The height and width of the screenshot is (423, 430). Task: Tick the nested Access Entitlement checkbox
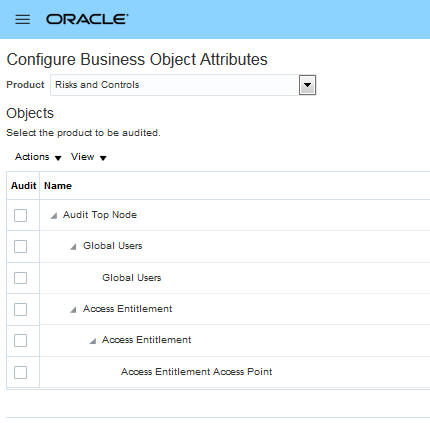pyautogui.click(x=21, y=341)
